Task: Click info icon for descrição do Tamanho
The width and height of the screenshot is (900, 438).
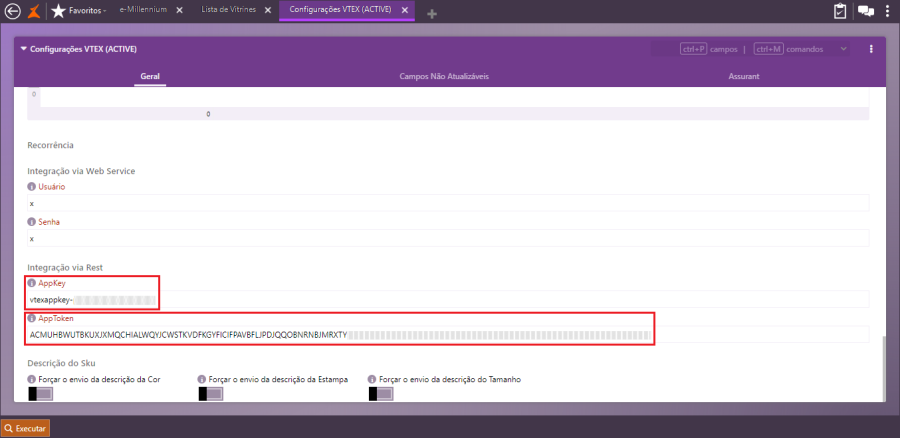Action: (372, 380)
